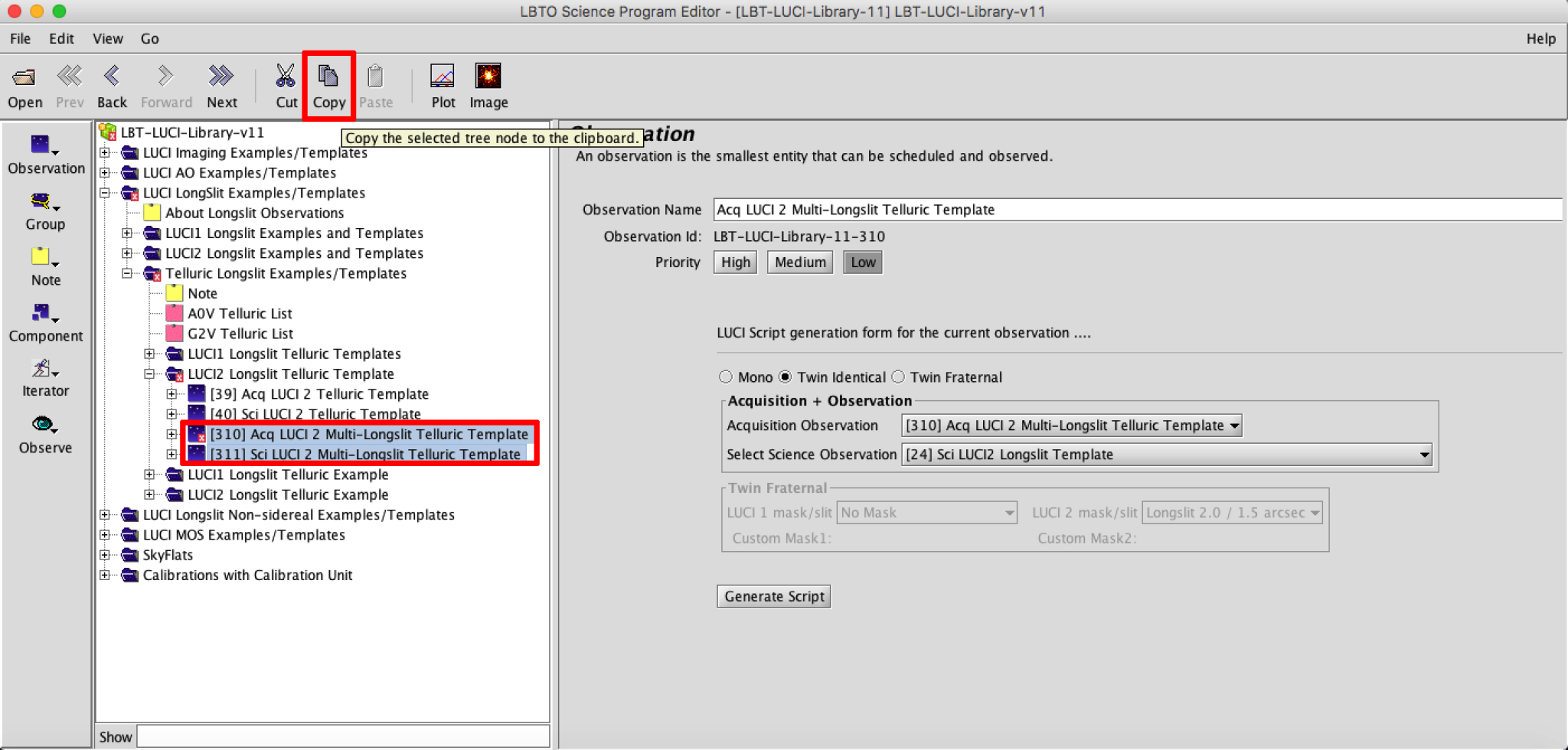This screenshot has width=1568, height=750.
Task: Cut the selected node with scissors icon
Action: 286,76
